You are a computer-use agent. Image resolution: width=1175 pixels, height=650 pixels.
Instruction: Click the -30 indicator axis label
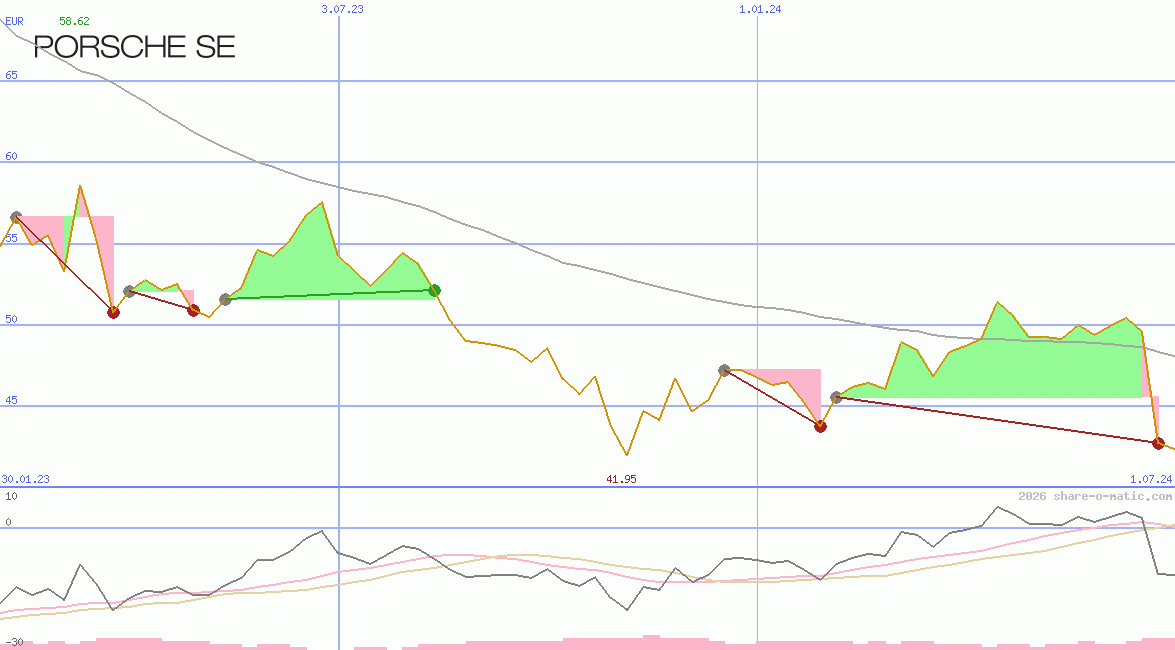(x=14, y=642)
